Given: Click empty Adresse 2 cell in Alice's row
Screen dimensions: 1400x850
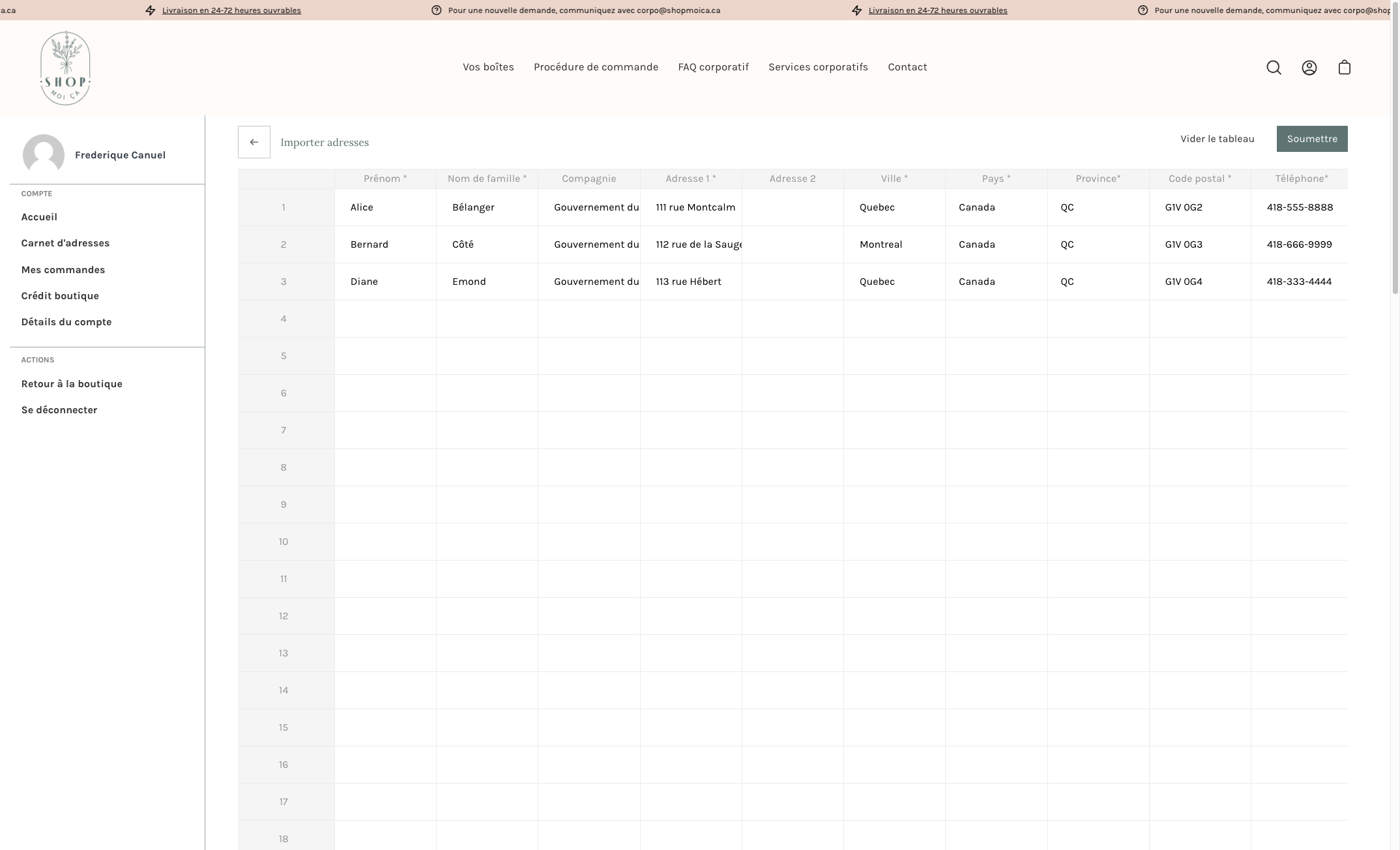Looking at the screenshot, I should pos(793,207).
